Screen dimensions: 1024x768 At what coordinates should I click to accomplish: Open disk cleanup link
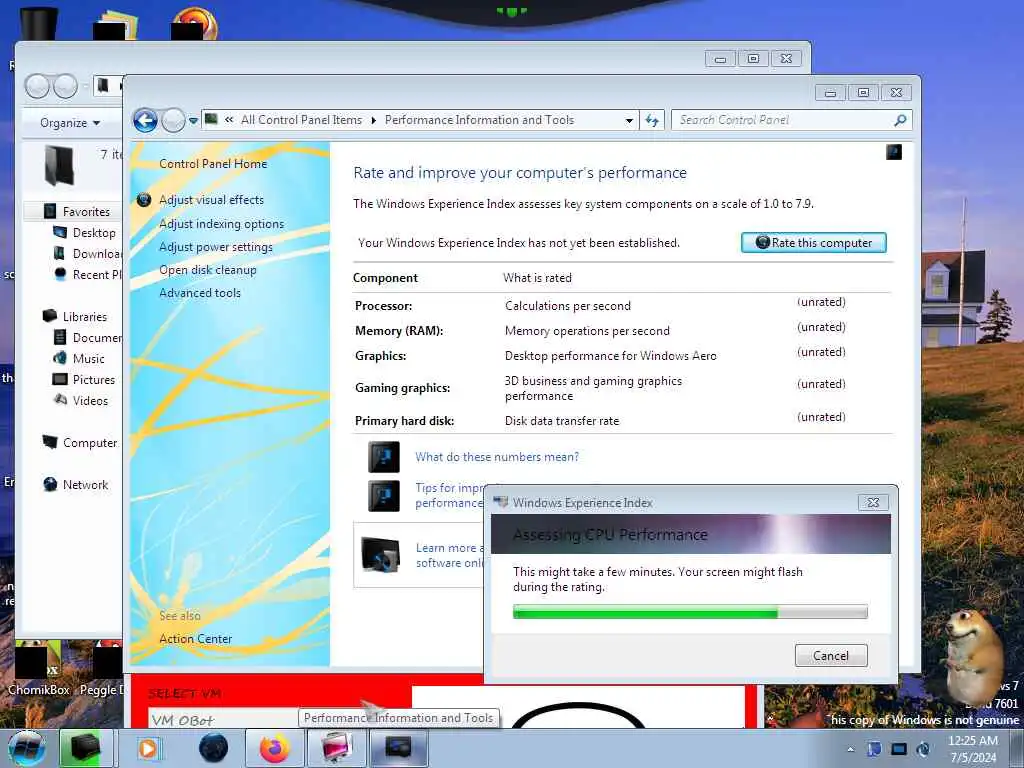tap(208, 270)
